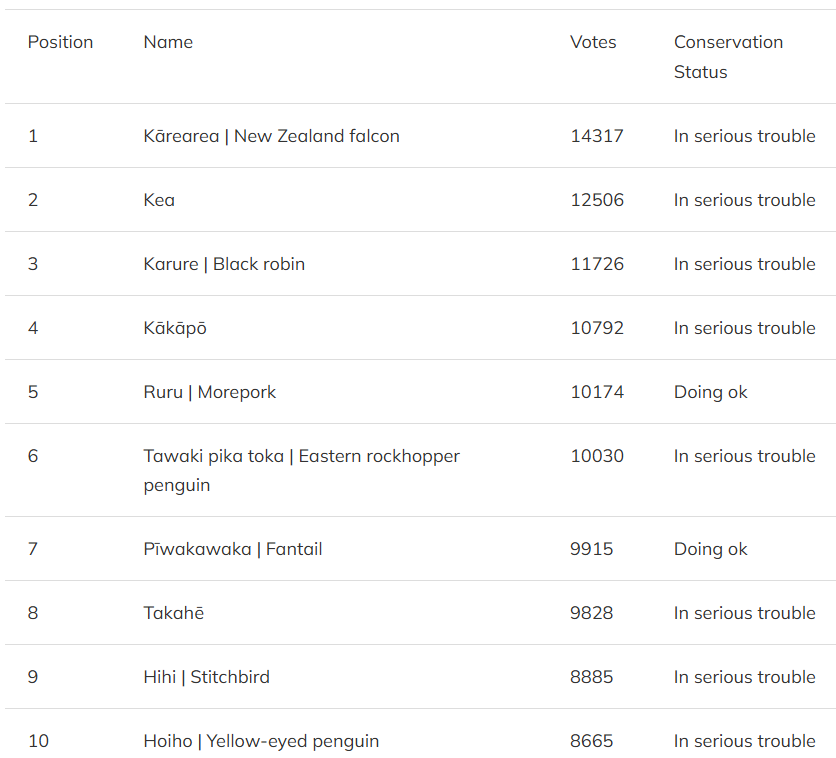Click Hoiho | Yellow-eyed penguin name
836x758 pixels.
point(261,741)
